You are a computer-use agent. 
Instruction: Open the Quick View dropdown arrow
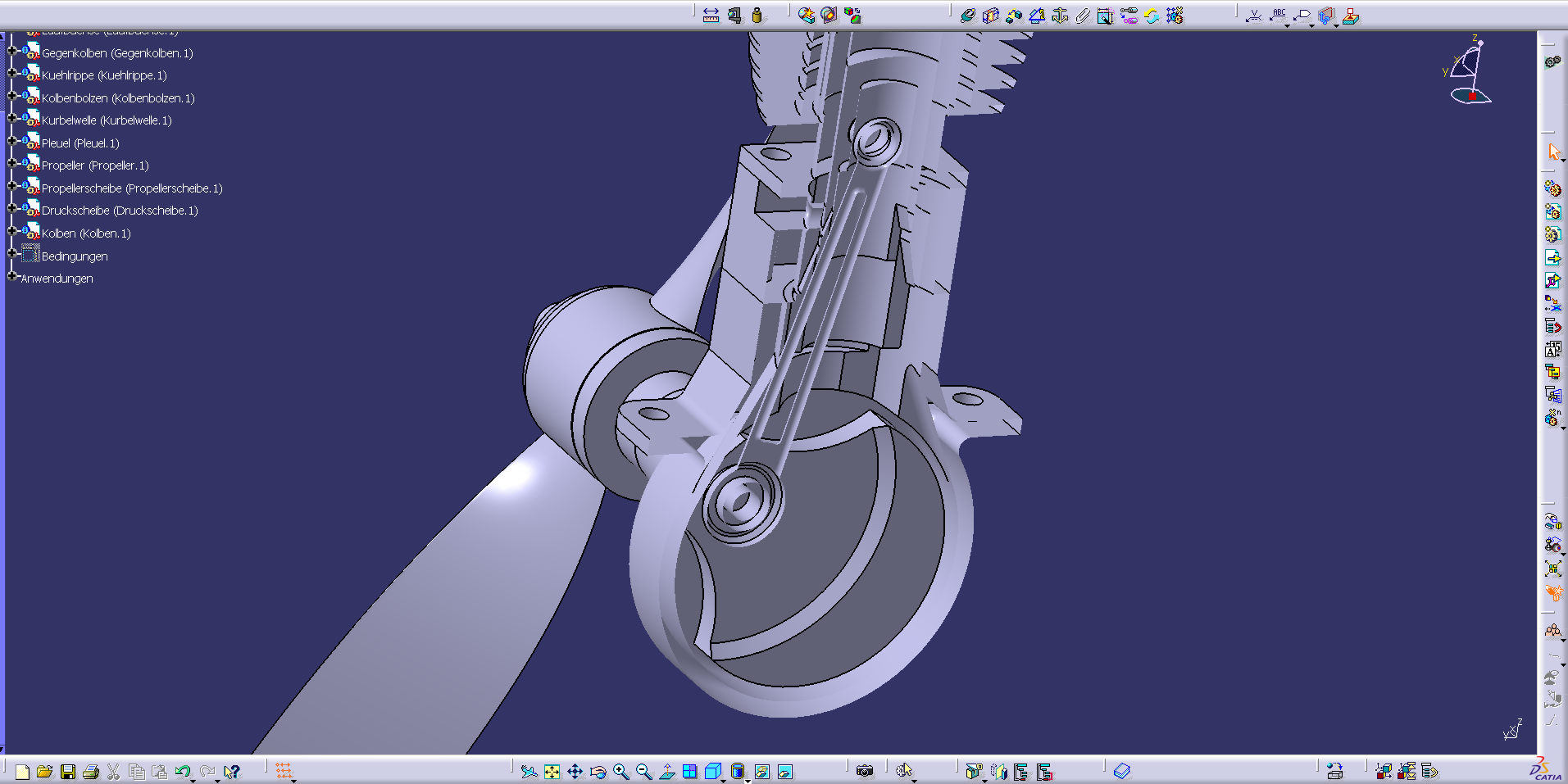coord(724,780)
